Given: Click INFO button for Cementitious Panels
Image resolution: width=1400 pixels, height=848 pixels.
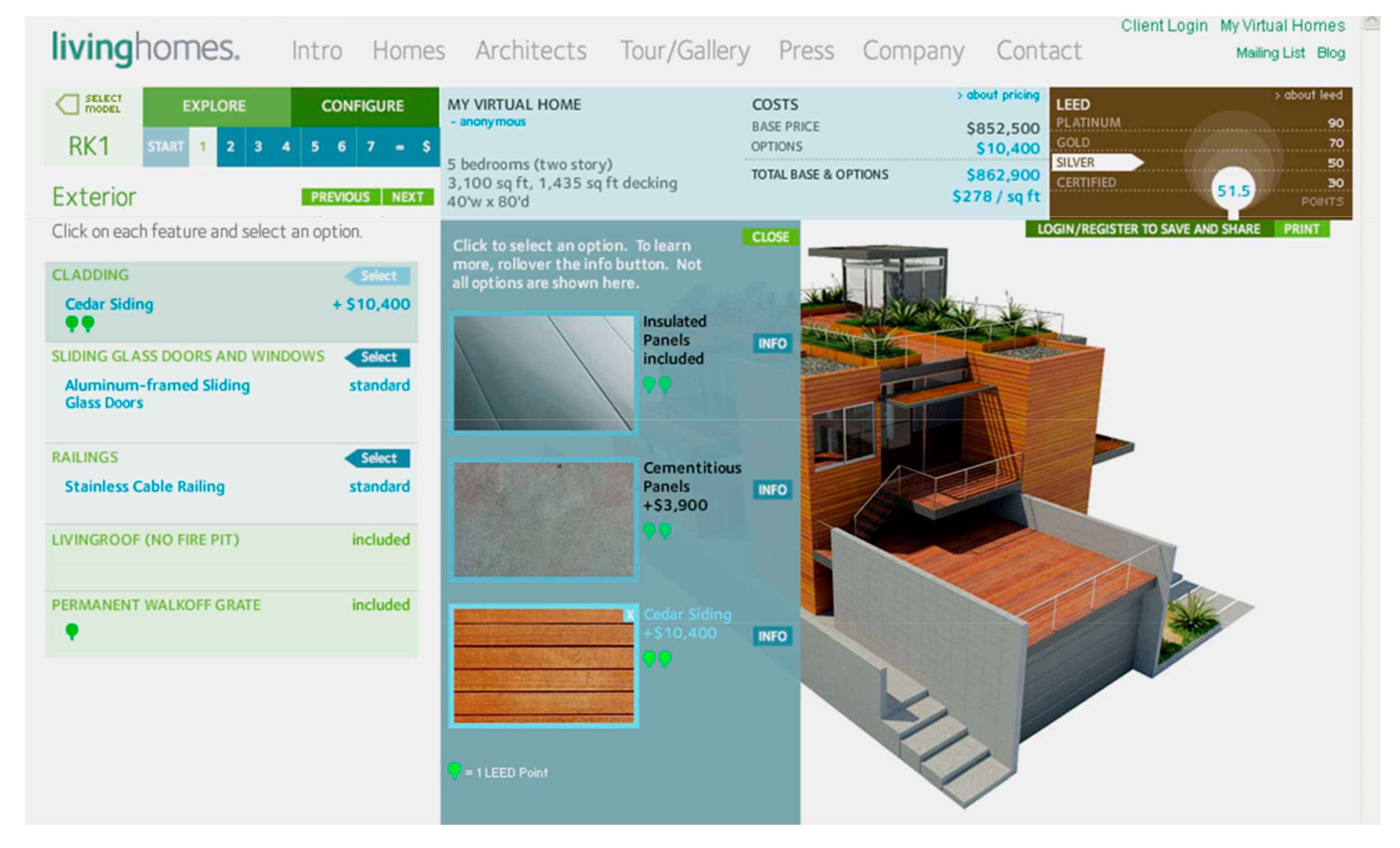Looking at the screenshot, I should click(x=772, y=489).
